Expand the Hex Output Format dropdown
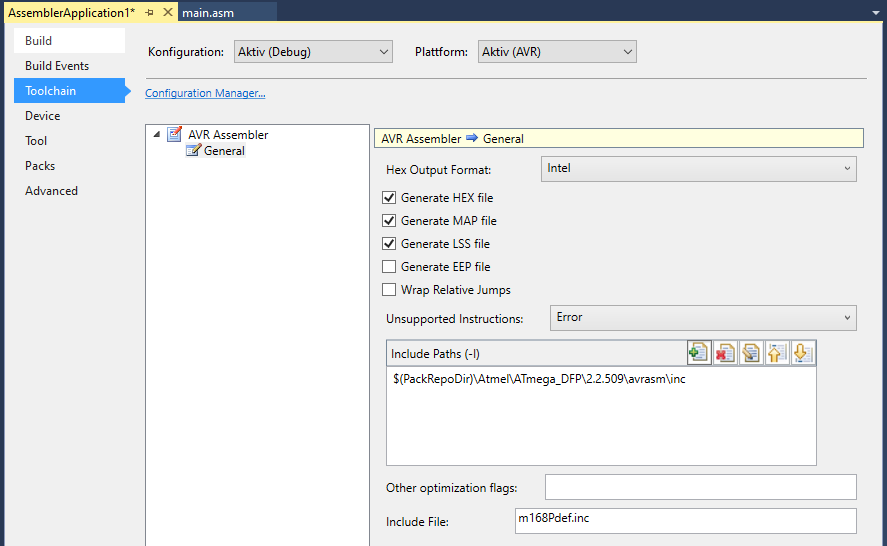Viewport: 887px width, 546px height. [698, 169]
